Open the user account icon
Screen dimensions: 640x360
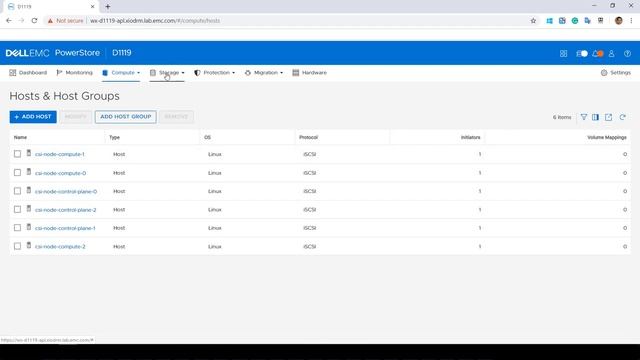tap(611, 53)
